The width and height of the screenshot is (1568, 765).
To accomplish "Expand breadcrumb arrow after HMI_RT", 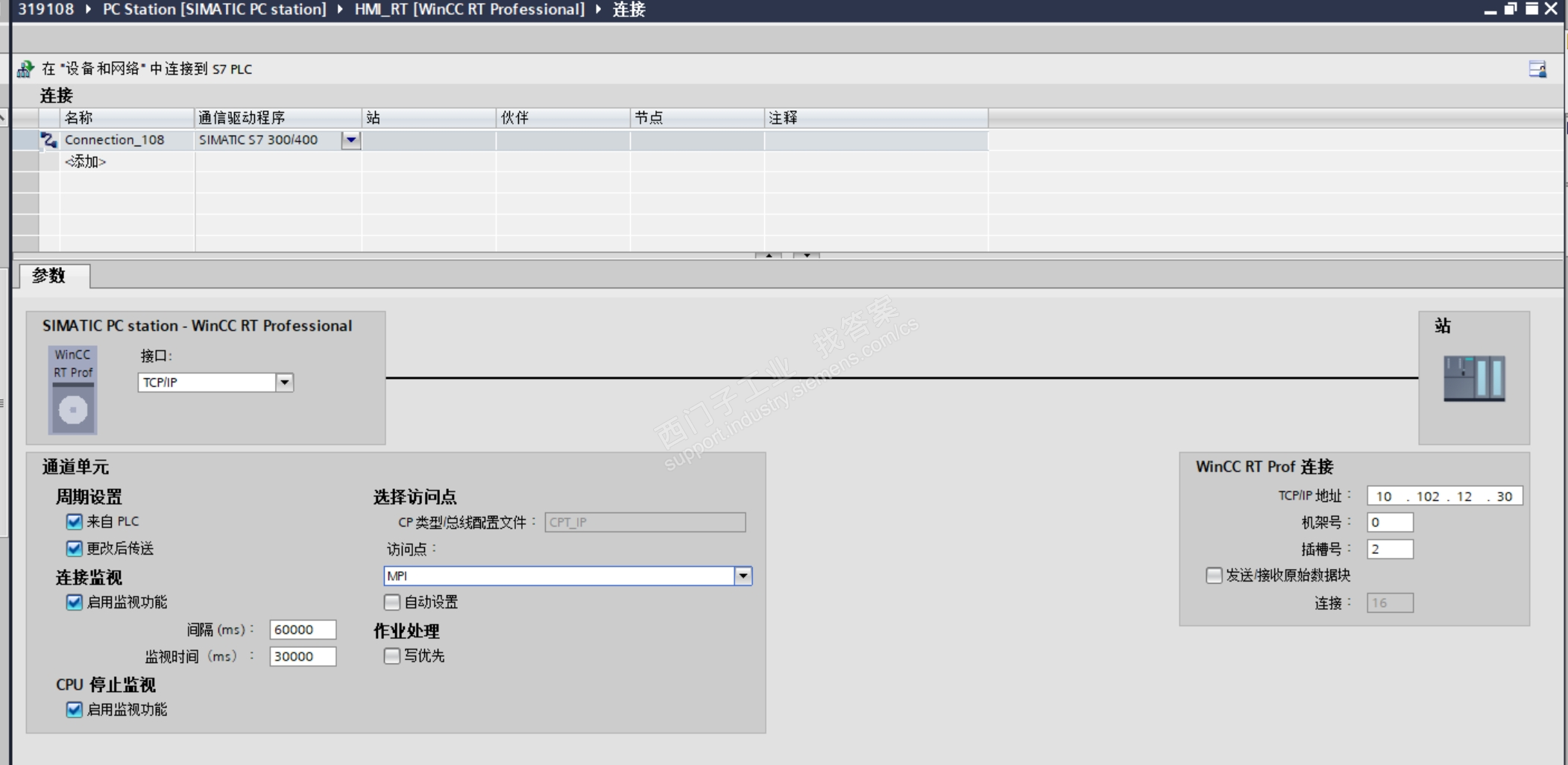I will [599, 10].
